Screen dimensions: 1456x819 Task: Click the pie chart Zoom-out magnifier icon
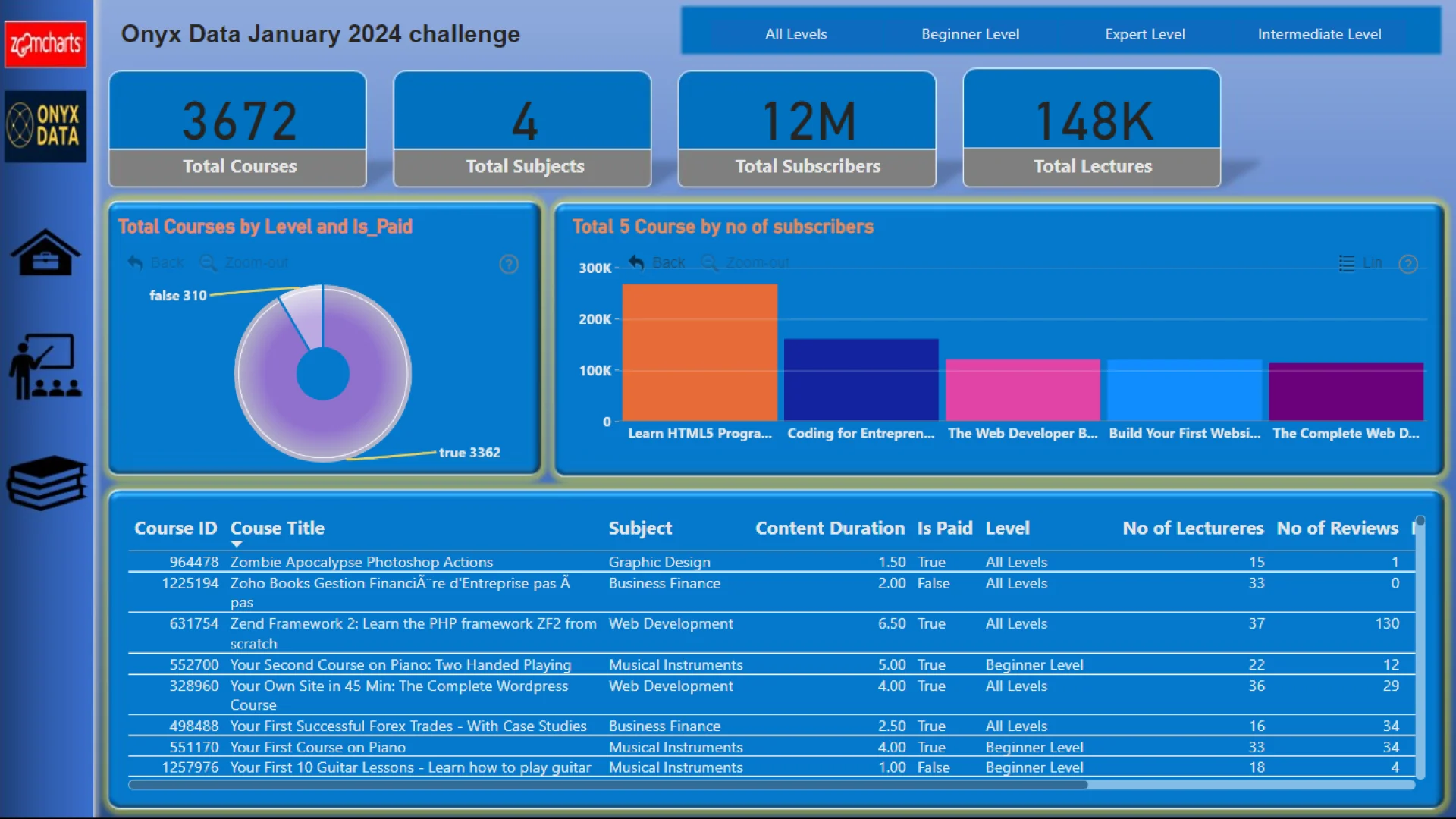[207, 262]
